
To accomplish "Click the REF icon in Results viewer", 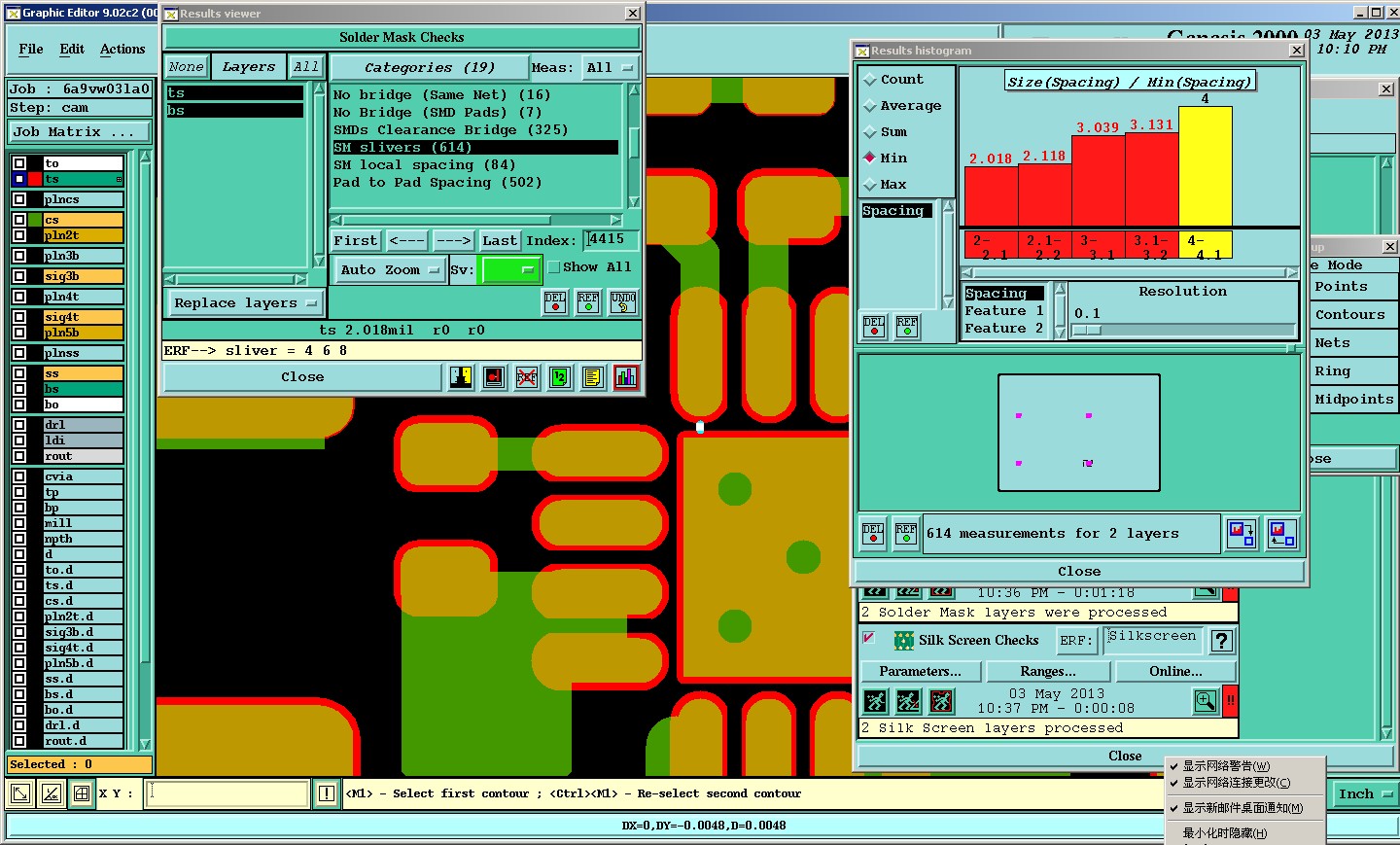I will 588,302.
